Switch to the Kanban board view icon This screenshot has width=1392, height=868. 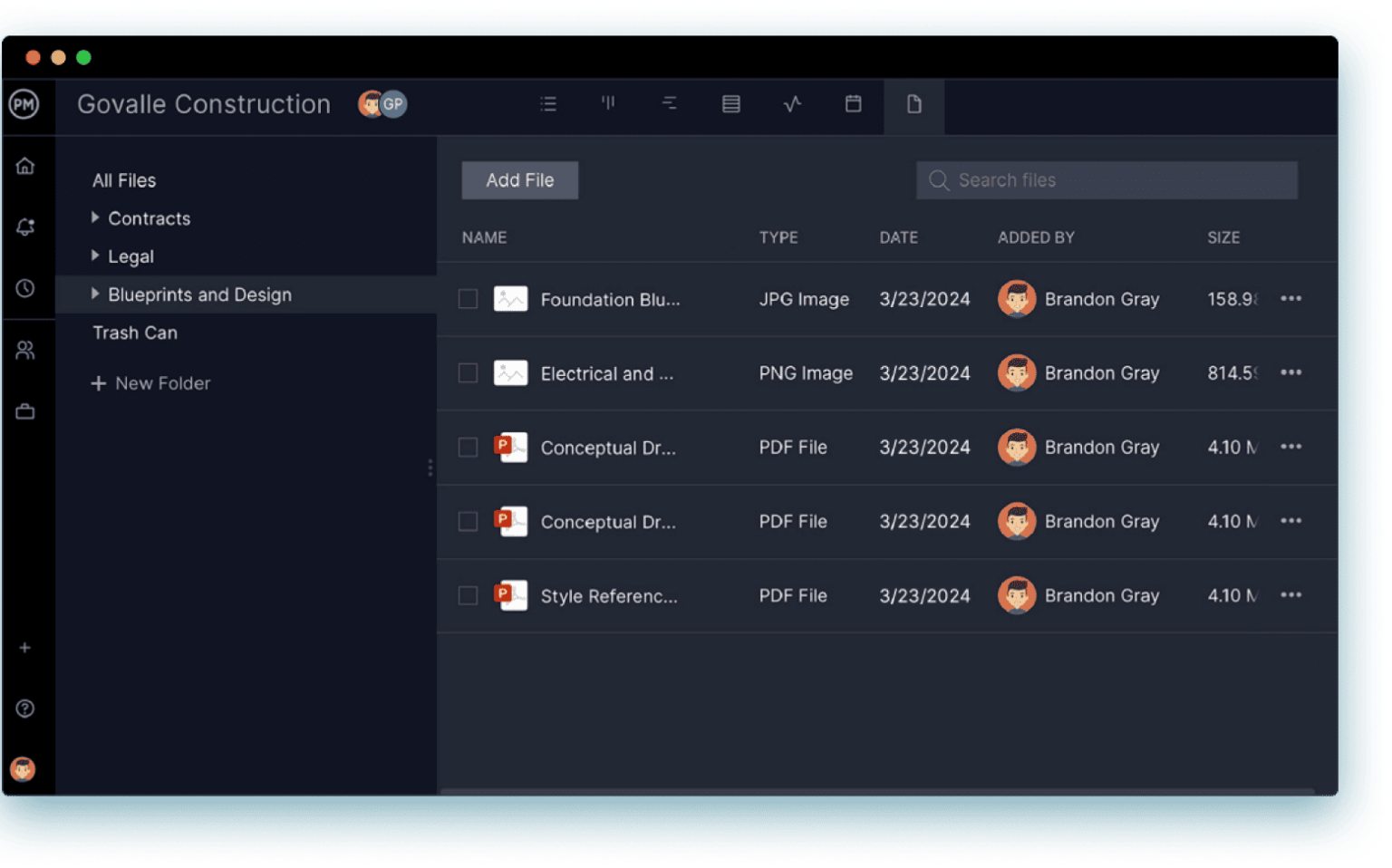[609, 103]
